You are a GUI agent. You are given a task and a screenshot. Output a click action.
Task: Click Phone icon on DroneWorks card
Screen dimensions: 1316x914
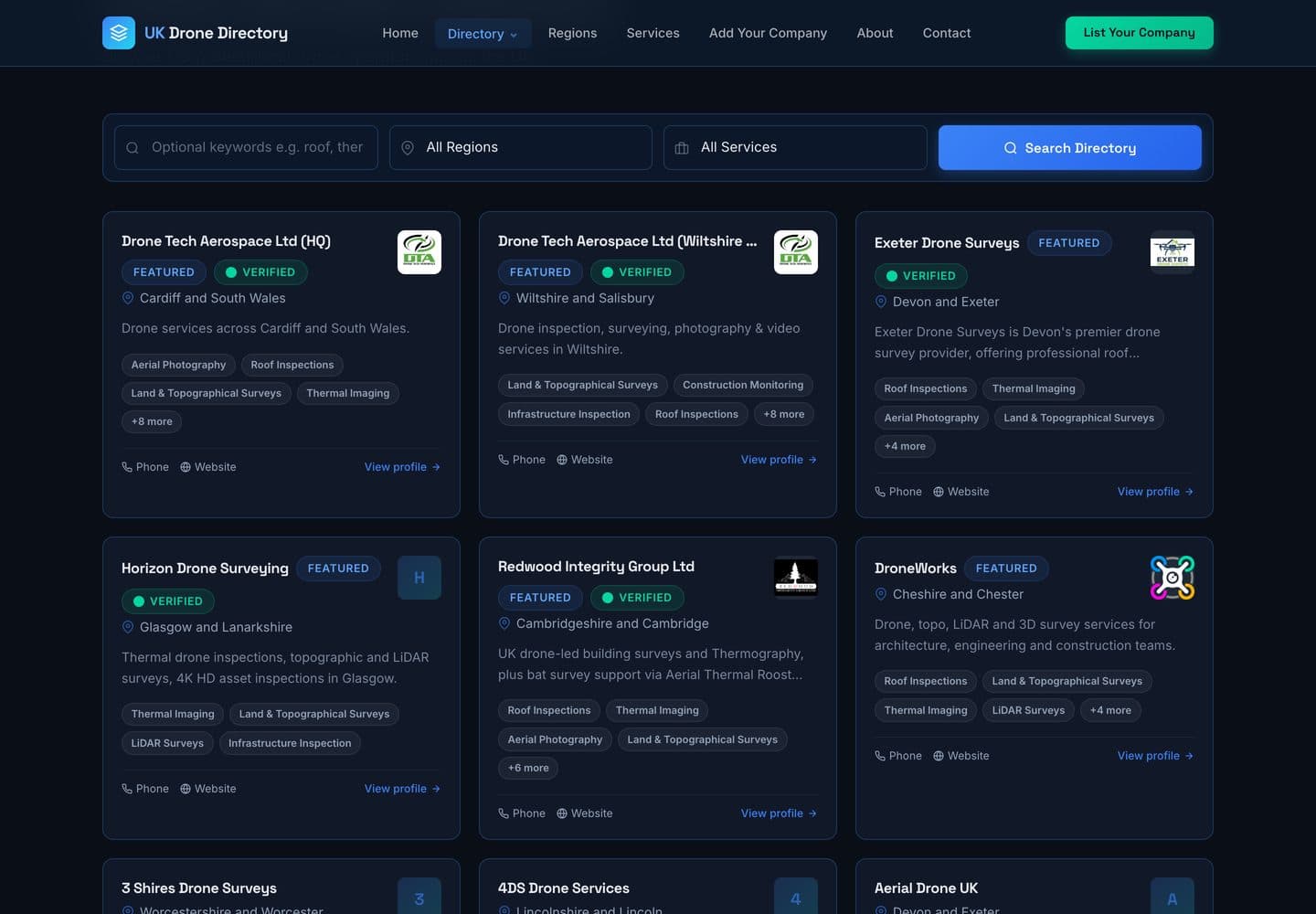coord(880,756)
